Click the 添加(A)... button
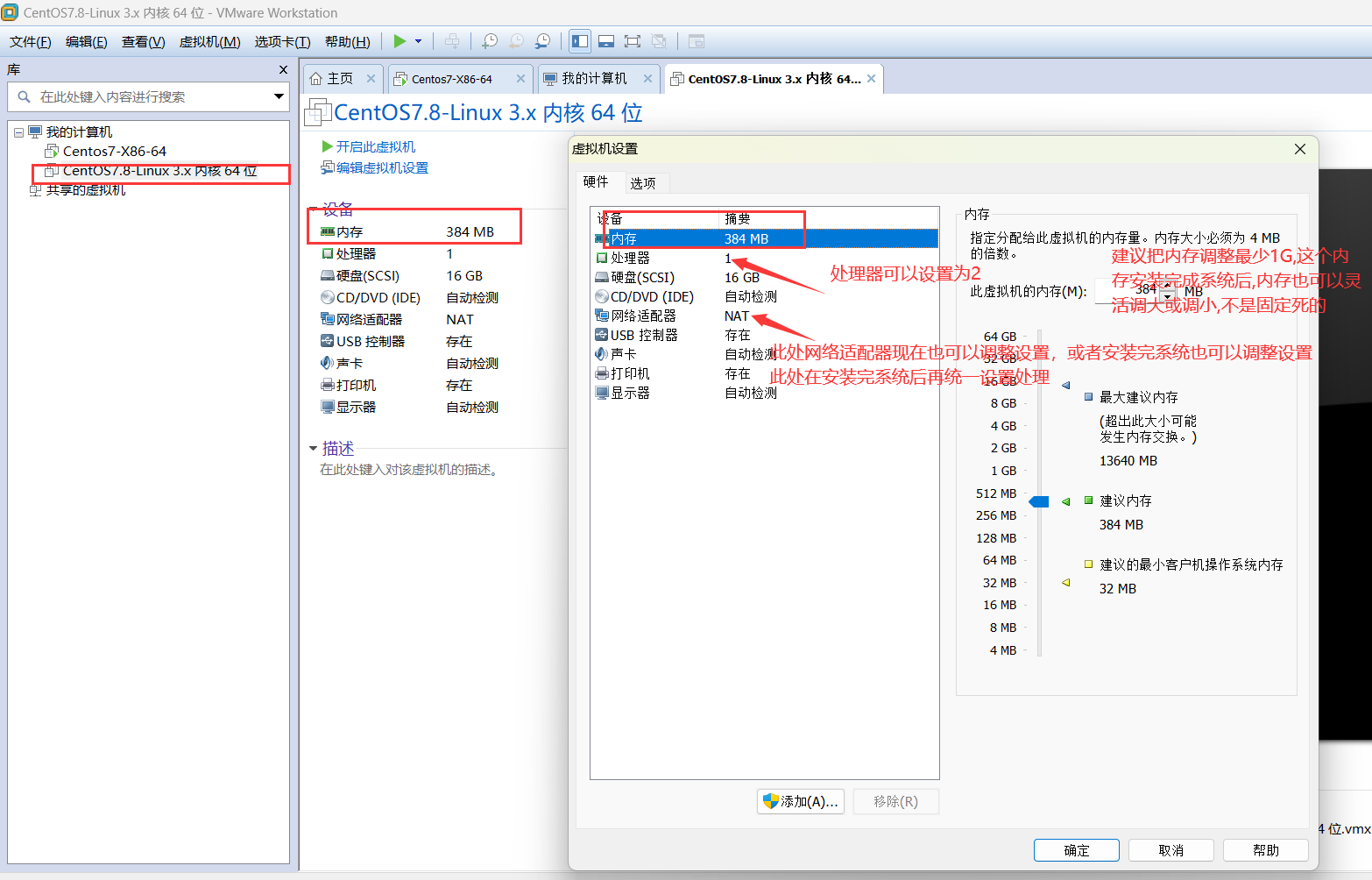Screen dimensions: 1372x880 [x=801, y=801]
